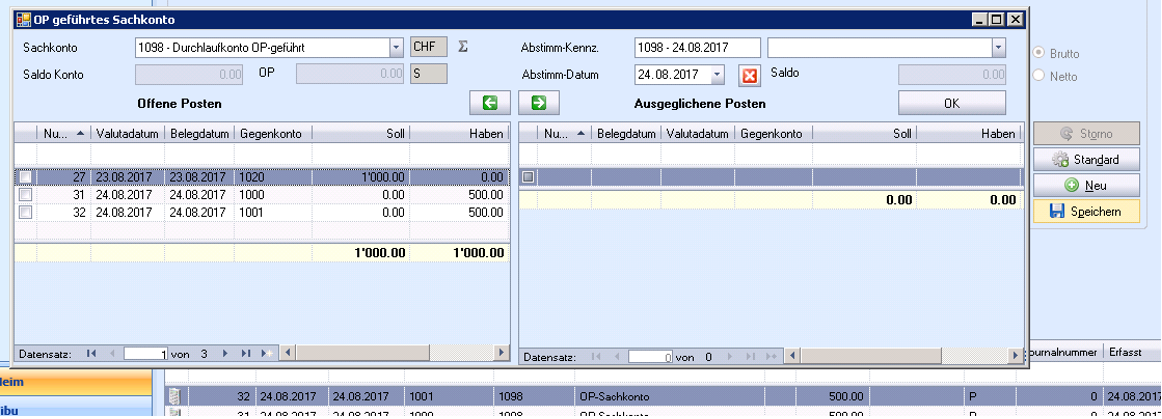Click the Standard button
This screenshot has width=1162, height=419.
click(x=1086, y=159)
